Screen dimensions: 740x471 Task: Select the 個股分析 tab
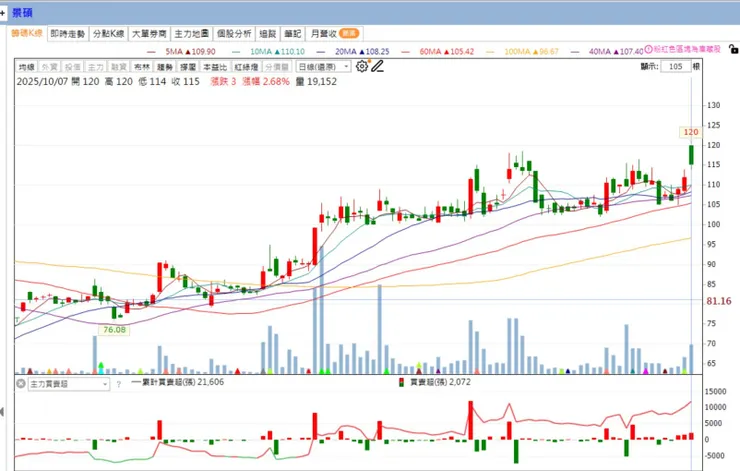click(234, 34)
